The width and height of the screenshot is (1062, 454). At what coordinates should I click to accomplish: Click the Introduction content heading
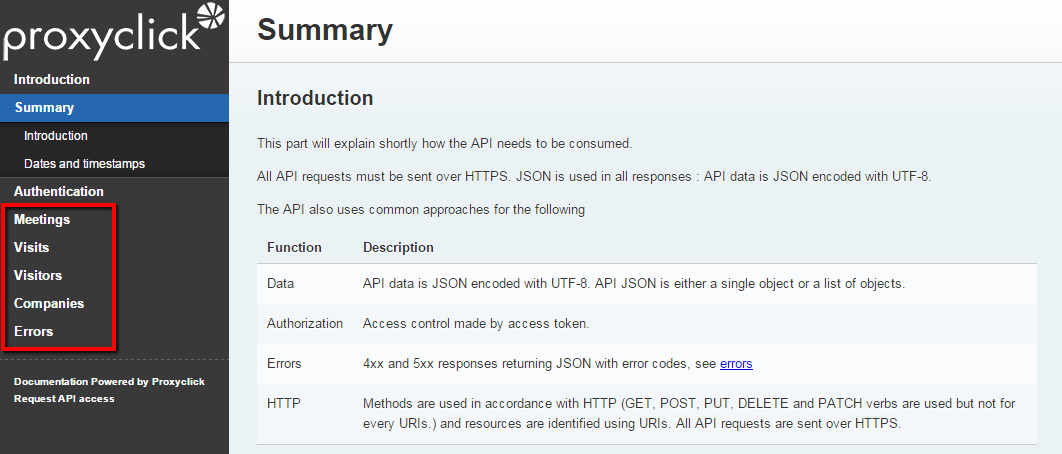[x=315, y=98]
